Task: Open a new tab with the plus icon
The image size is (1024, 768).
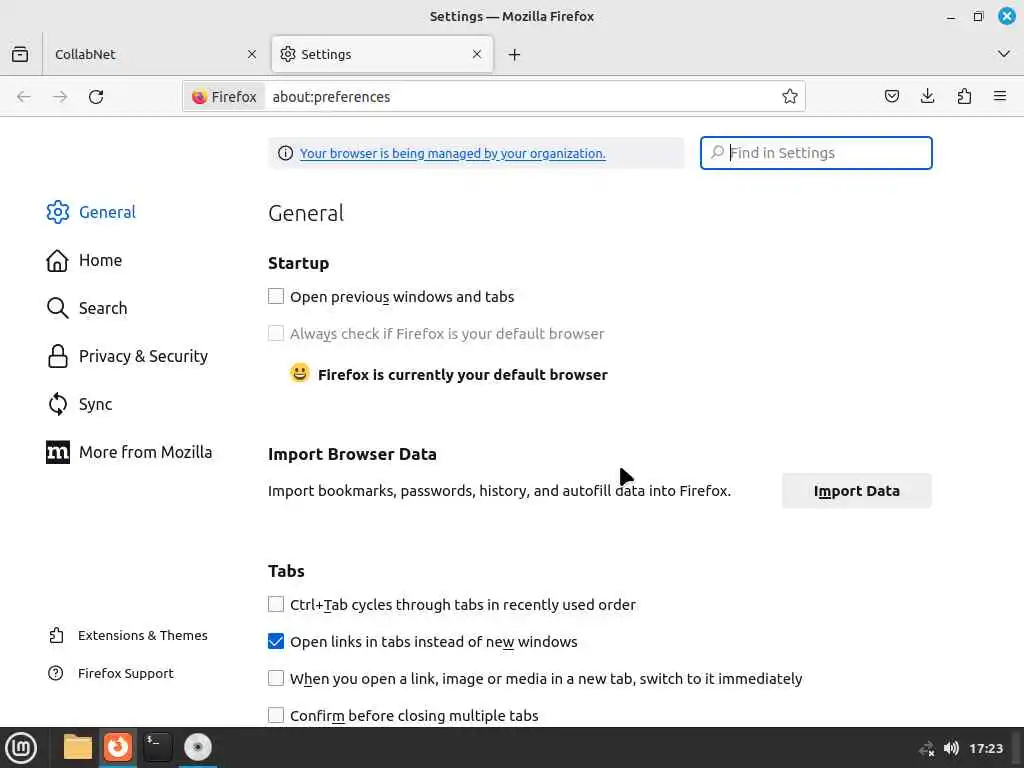Action: pyautogui.click(x=514, y=54)
